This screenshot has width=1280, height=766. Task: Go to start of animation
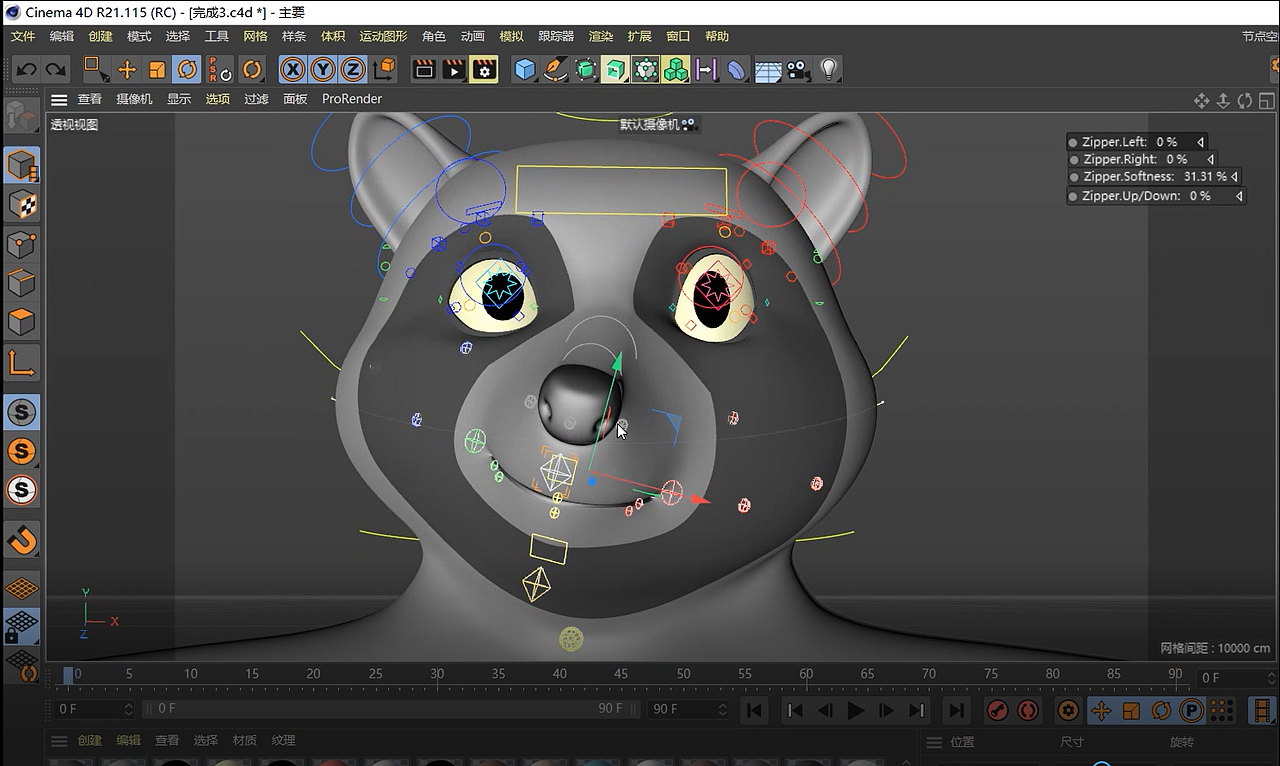pyautogui.click(x=754, y=710)
